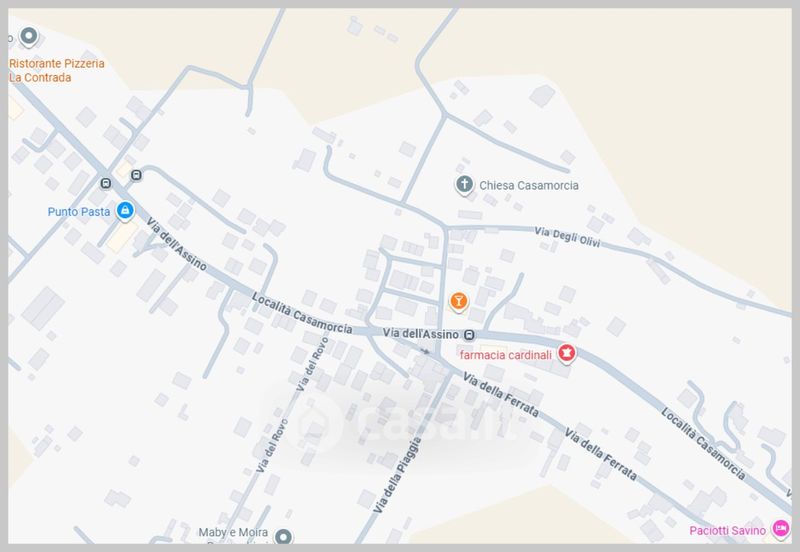This screenshot has height=552, width=800.
Task: Click bus stop icon beside Via dell'Assino label
Action: 469,335
